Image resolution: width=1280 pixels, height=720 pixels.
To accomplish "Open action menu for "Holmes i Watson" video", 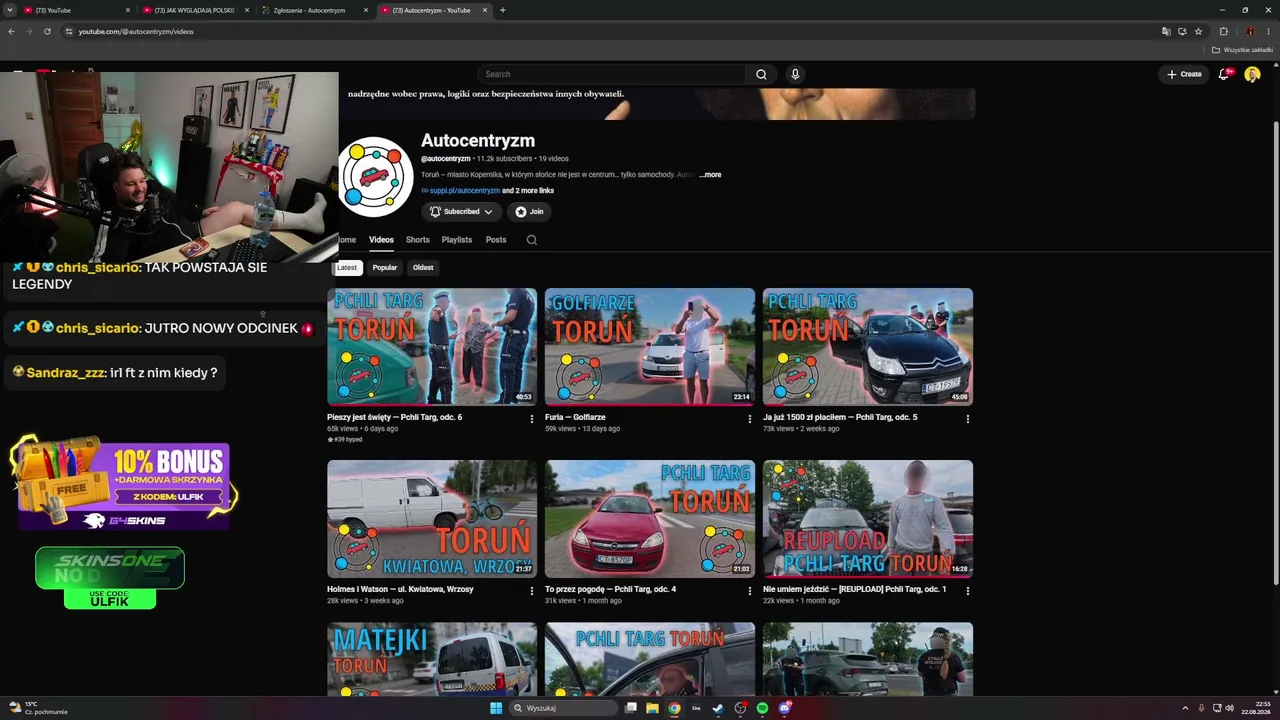I will pyautogui.click(x=532, y=591).
